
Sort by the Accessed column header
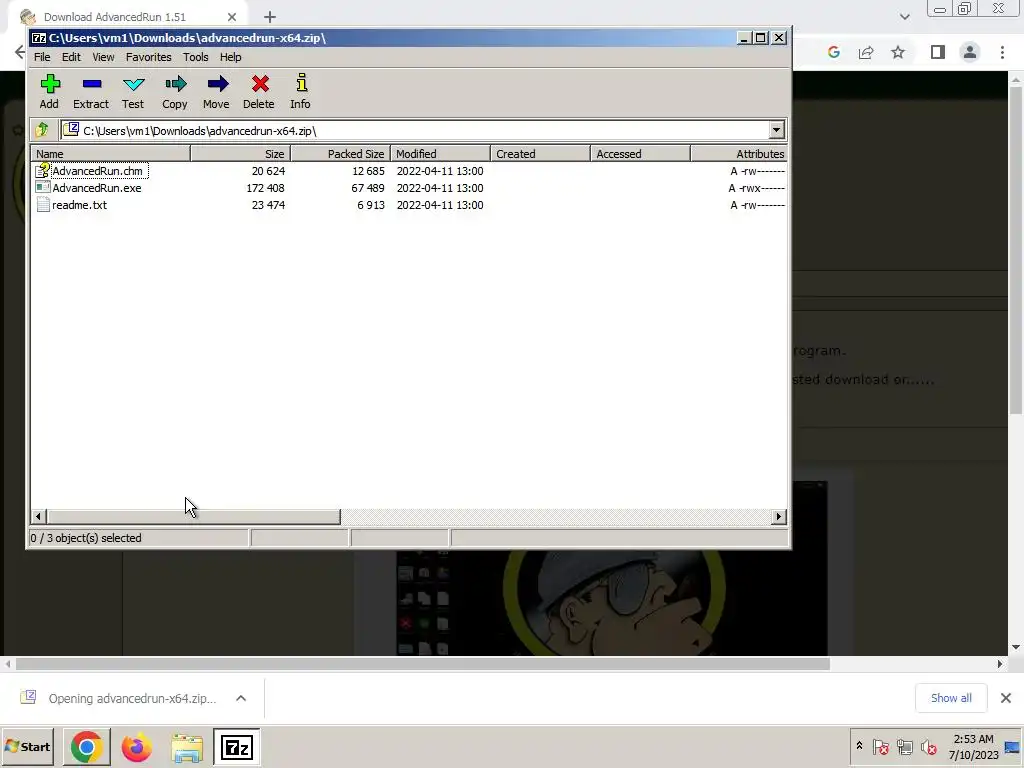click(640, 153)
